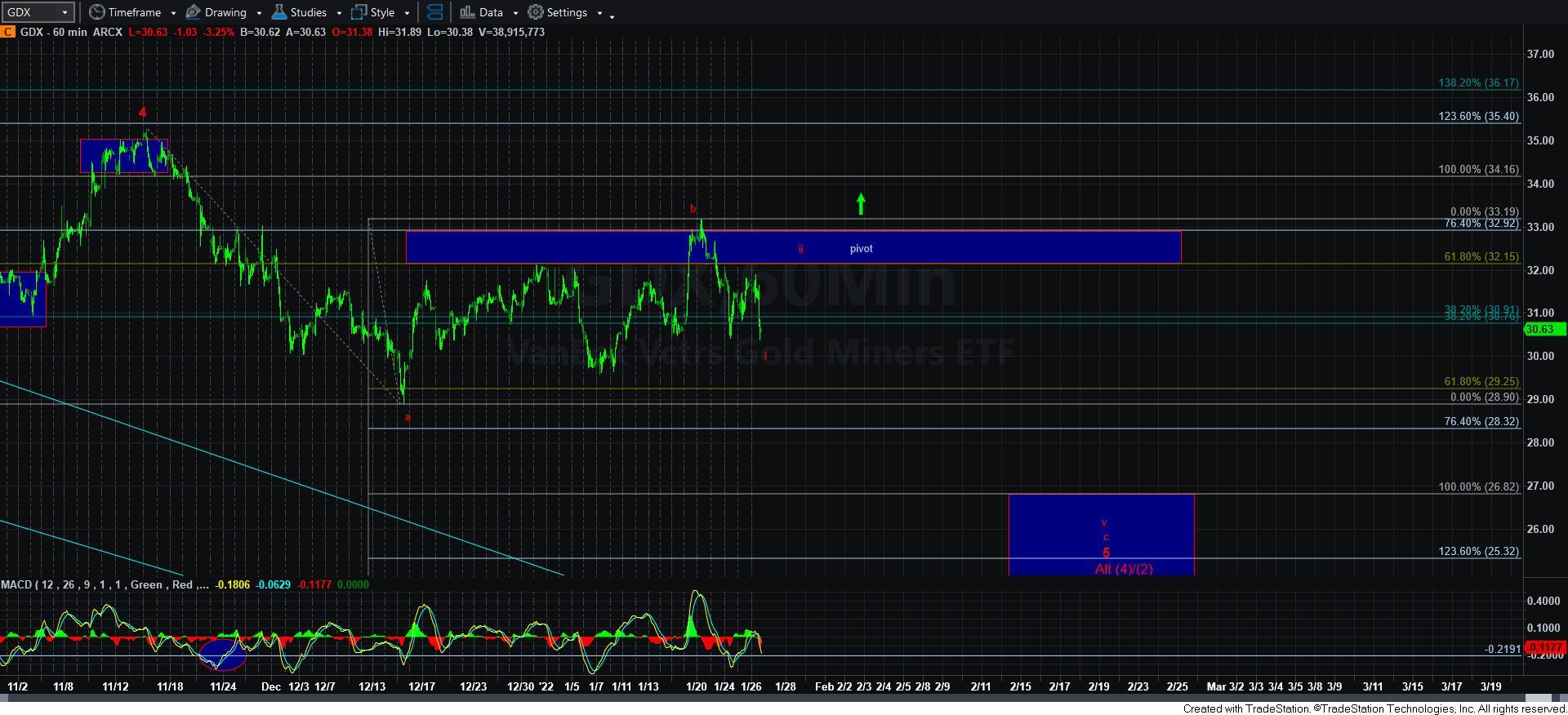The width and height of the screenshot is (1568, 715).
Task: Select the red wave a label
Action: pos(408,417)
